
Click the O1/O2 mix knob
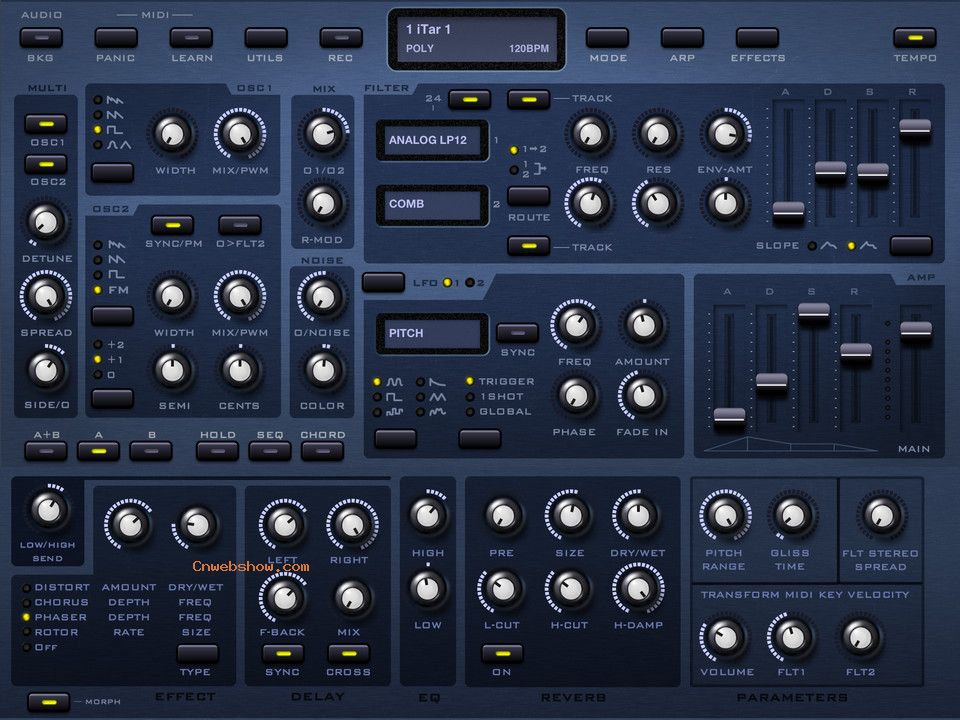coord(323,133)
